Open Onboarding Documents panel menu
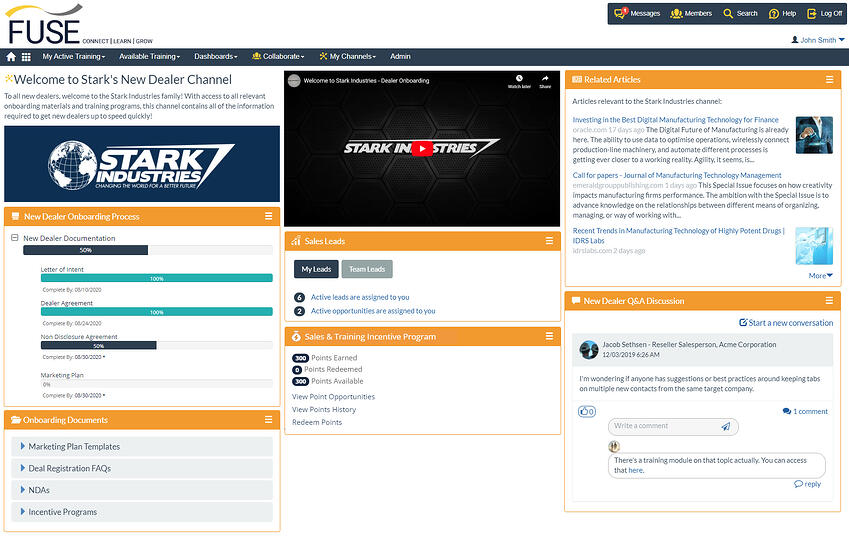The height and width of the screenshot is (550, 849). [x=269, y=420]
